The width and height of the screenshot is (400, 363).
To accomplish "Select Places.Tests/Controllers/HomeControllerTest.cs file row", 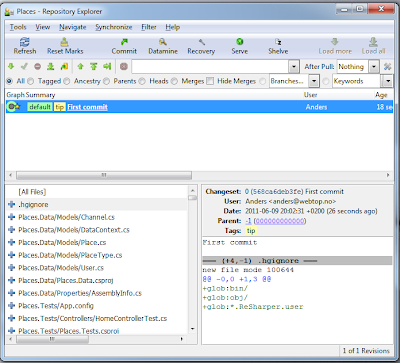I will click(97, 318).
